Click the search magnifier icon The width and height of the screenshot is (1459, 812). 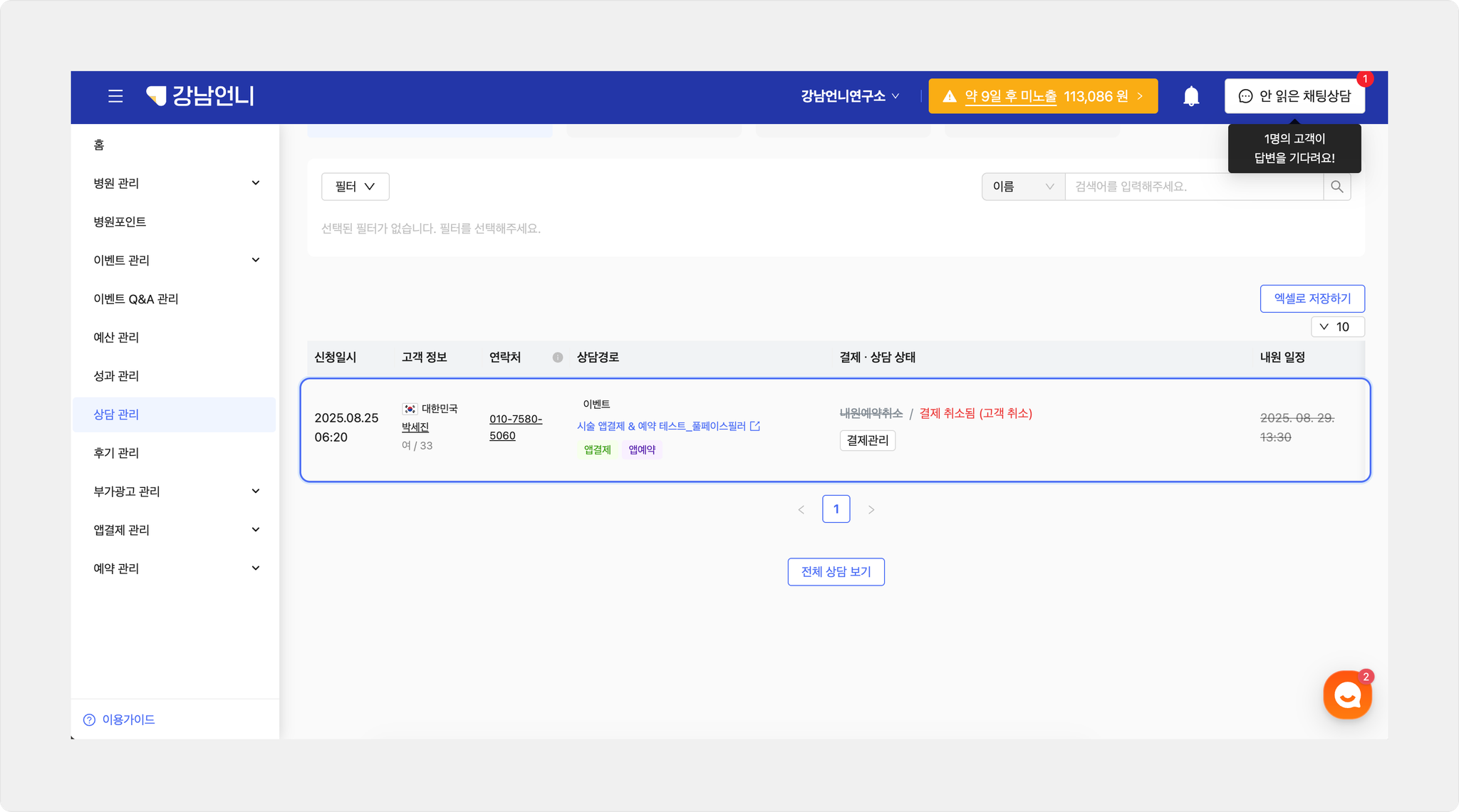click(1336, 187)
